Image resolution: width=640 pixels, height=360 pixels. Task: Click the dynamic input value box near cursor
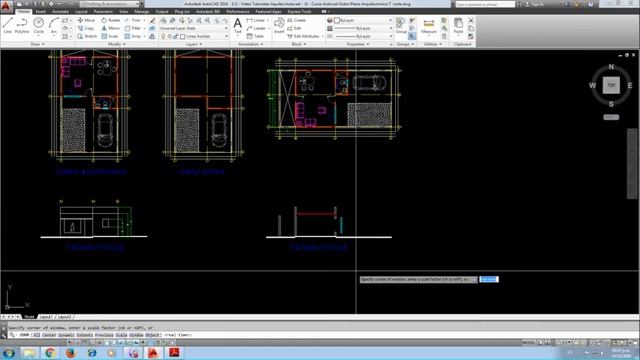coord(489,280)
